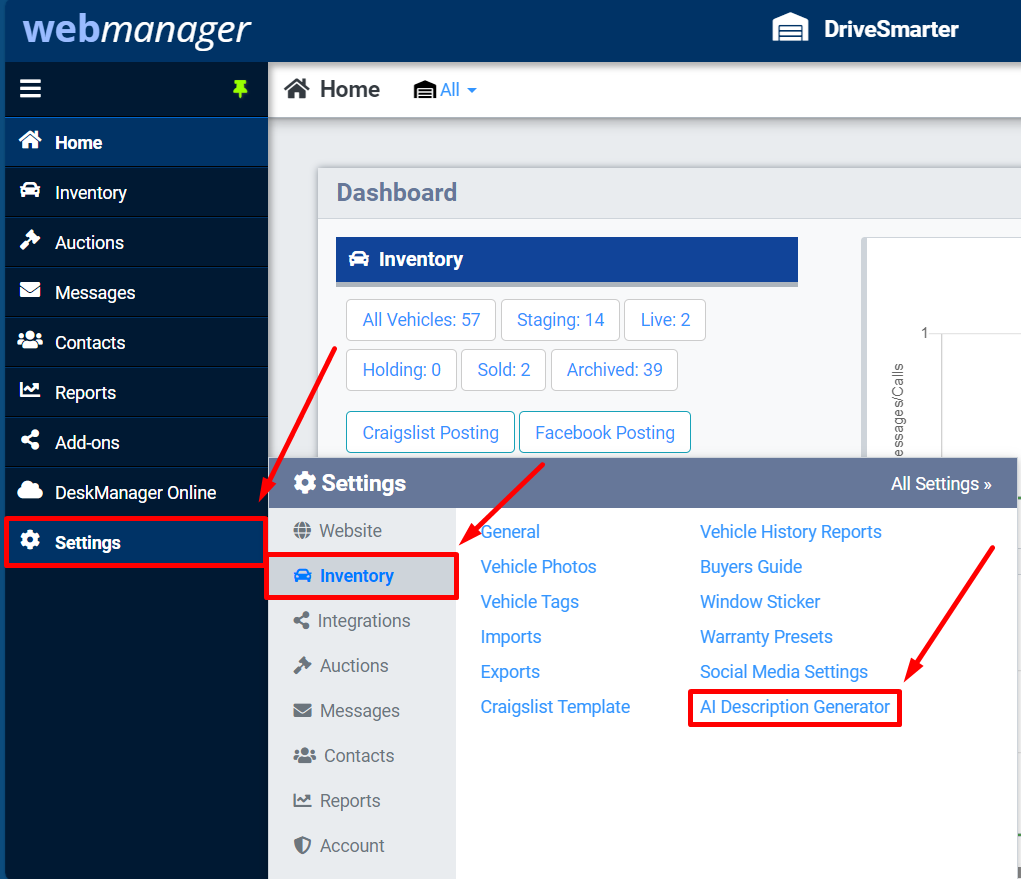The image size is (1021, 879).
Task: Click the Craigslist Posting button
Action: click(430, 432)
